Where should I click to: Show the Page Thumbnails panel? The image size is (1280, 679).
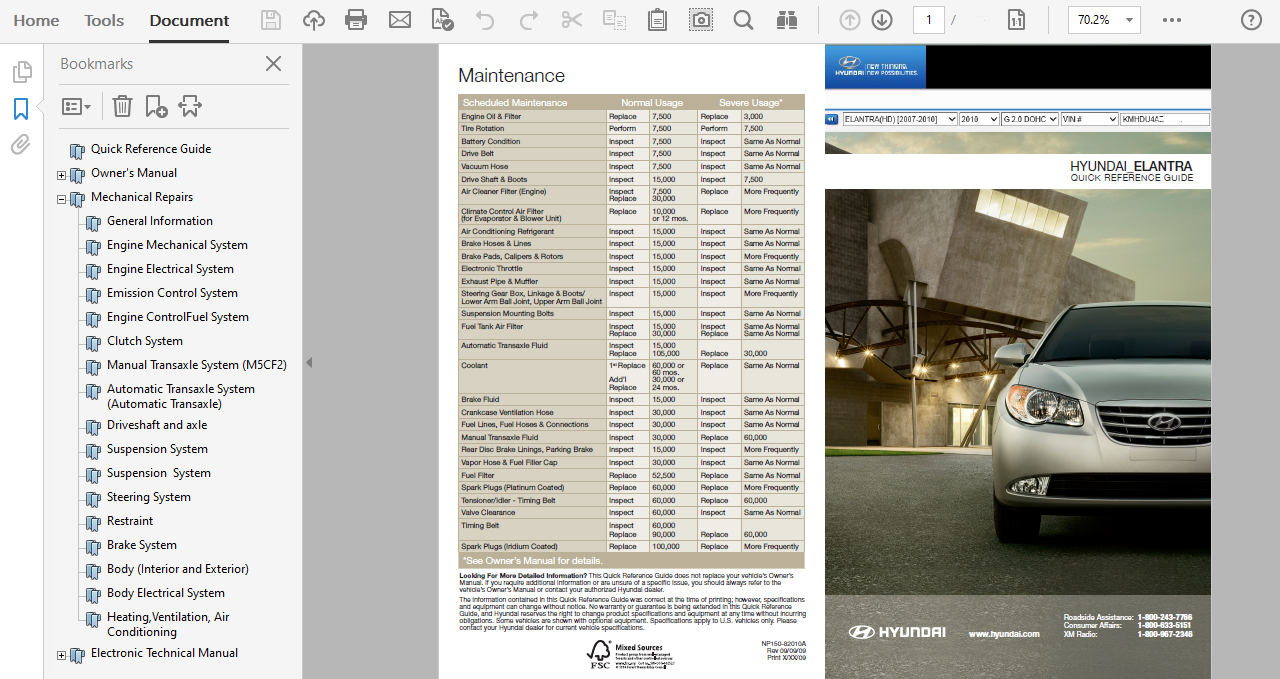tap(20, 72)
